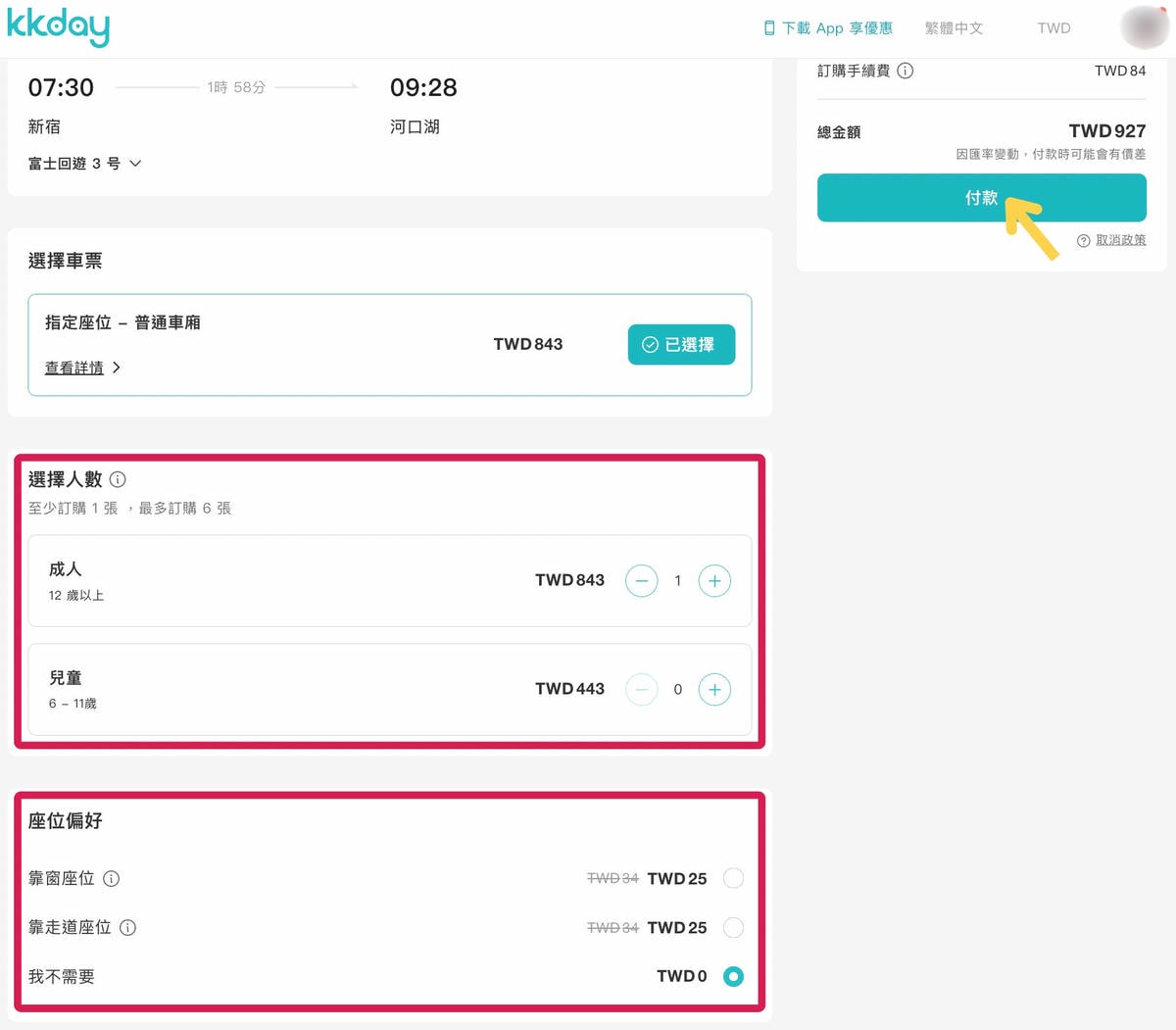Increase child ticket count

714,689
